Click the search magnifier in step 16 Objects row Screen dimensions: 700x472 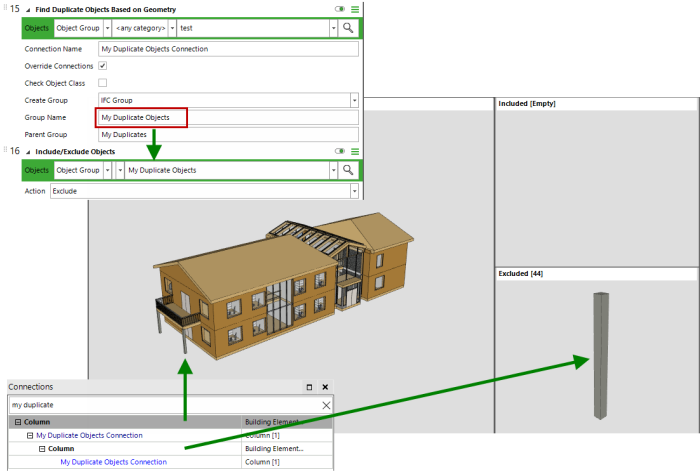click(348, 170)
